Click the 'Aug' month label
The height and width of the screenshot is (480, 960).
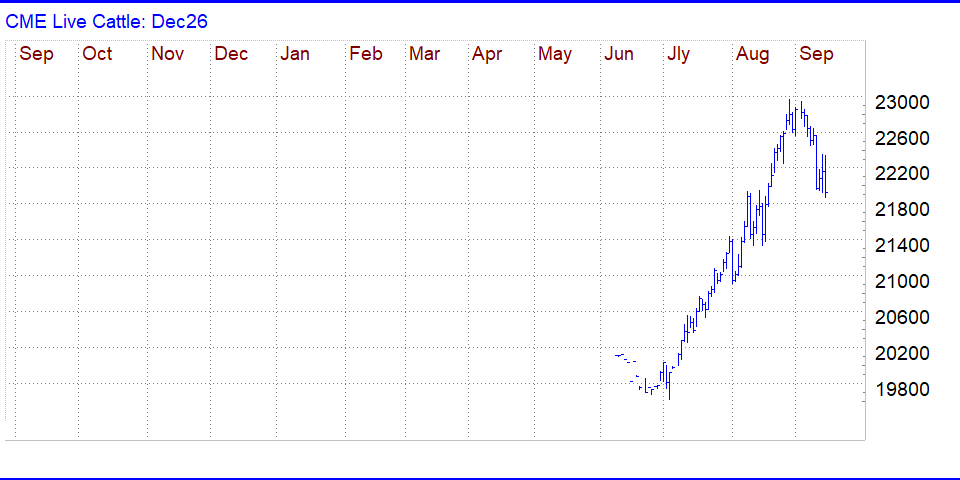coord(752,54)
